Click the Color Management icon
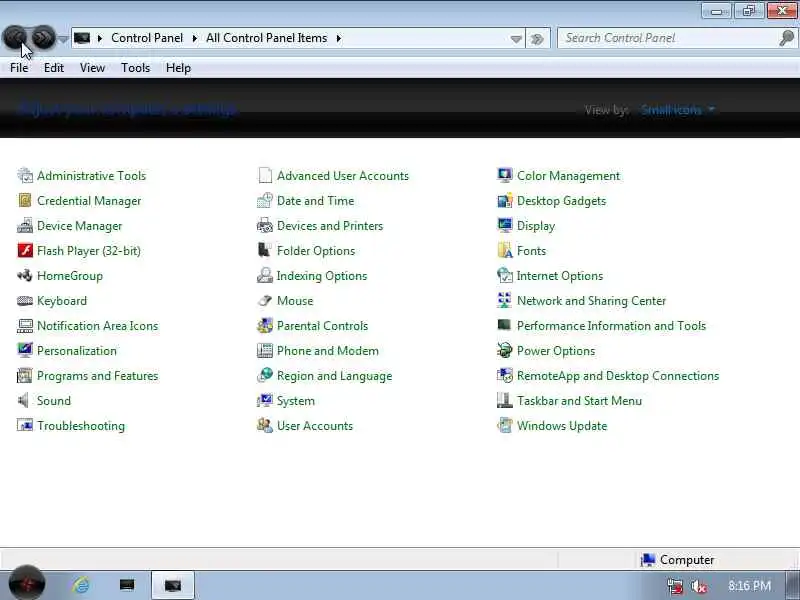800x600 pixels. tap(505, 176)
